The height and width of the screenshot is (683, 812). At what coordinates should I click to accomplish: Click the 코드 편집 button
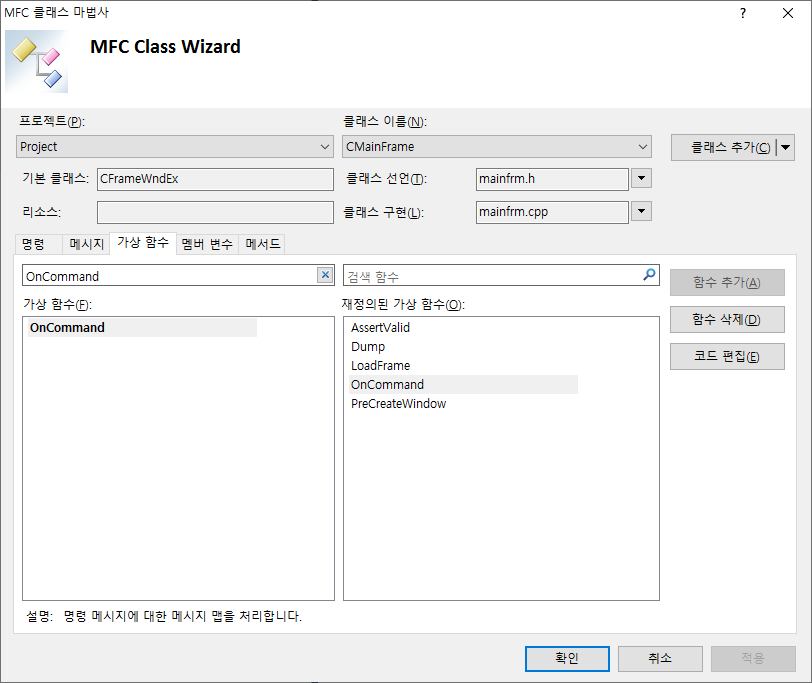click(x=727, y=356)
